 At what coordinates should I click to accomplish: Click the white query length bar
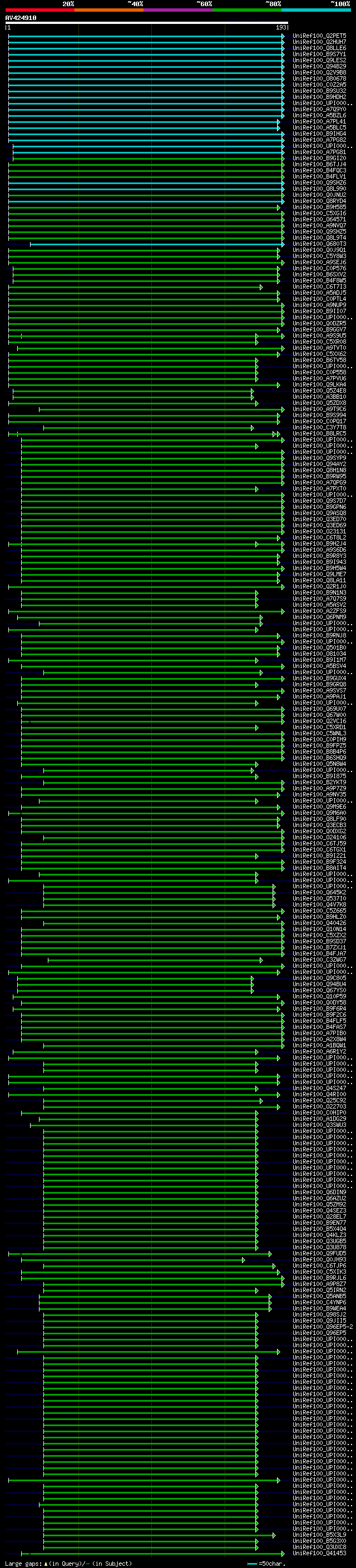[x=147, y=23]
